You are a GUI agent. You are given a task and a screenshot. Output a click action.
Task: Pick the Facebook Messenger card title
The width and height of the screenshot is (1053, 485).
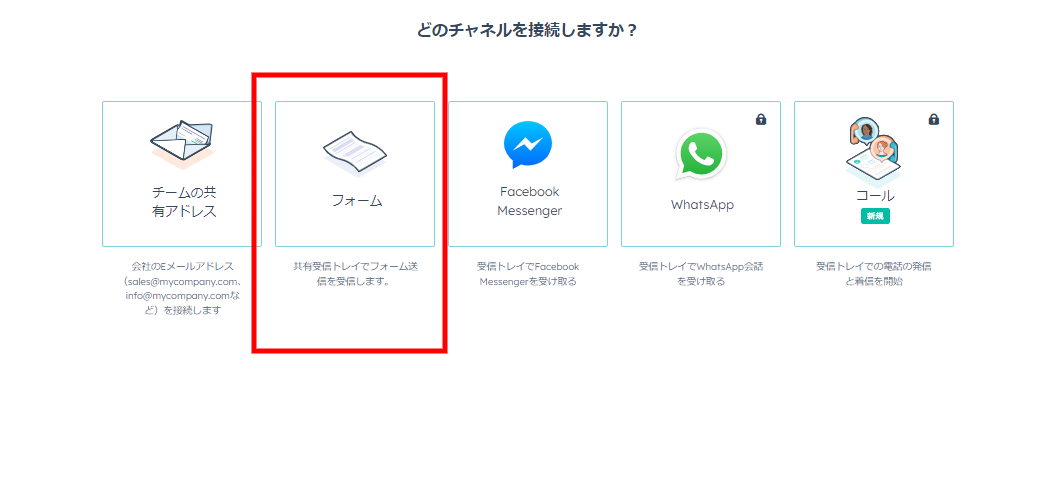529,201
